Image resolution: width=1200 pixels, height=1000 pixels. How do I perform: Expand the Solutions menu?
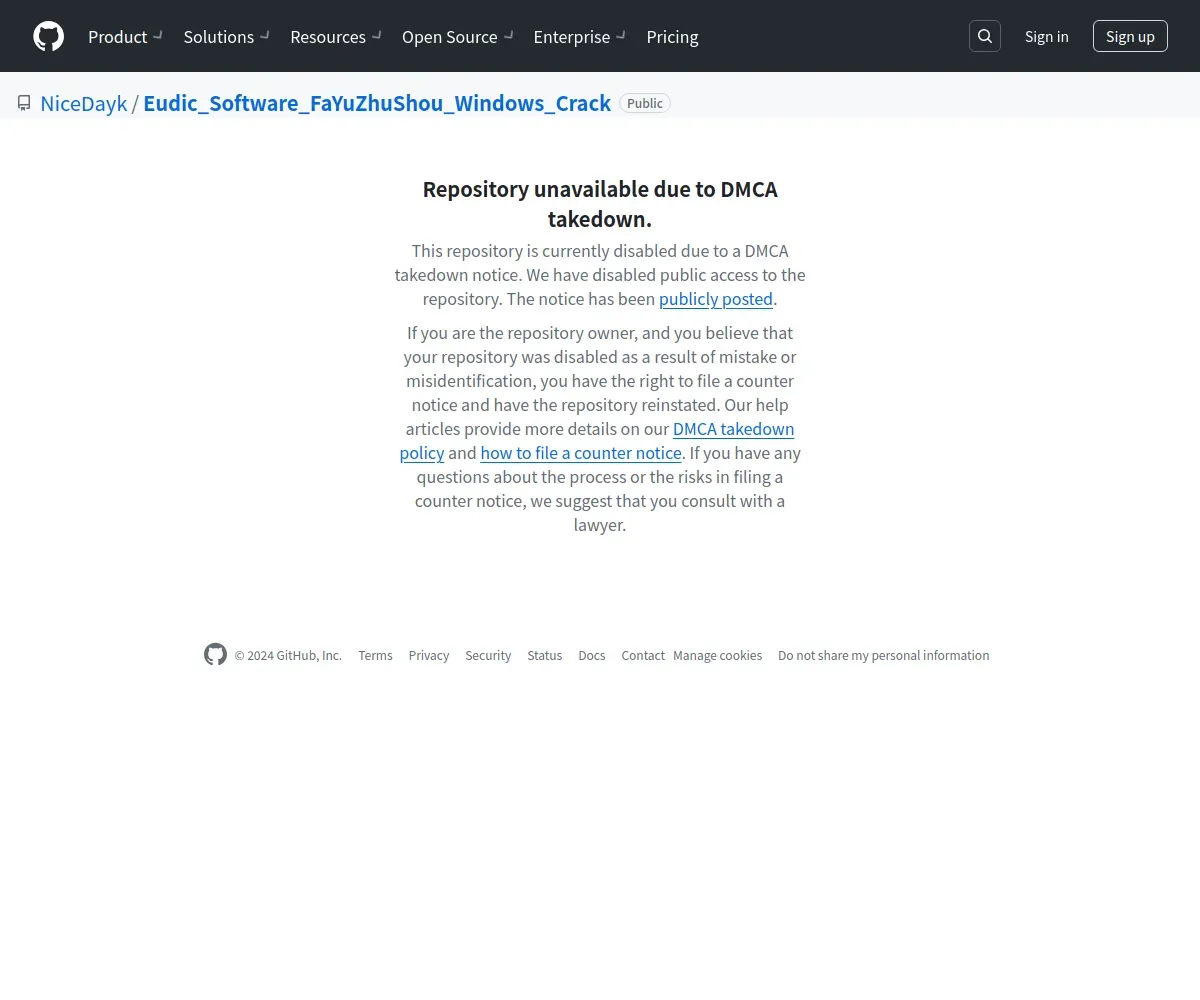[x=227, y=36]
